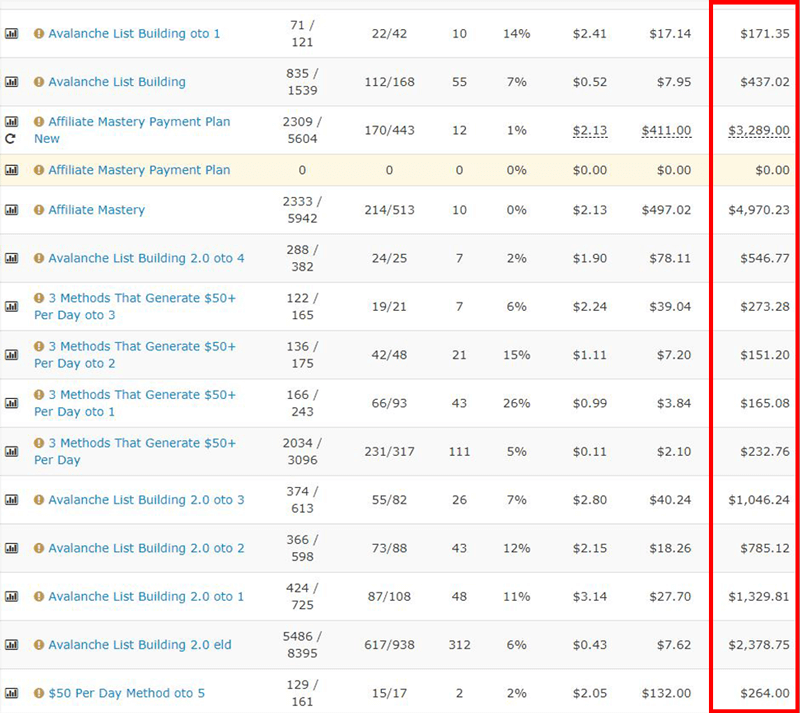Open Affiliate Mastery Payment Plan New product
Screen dimensions: 800x713
coord(132,130)
